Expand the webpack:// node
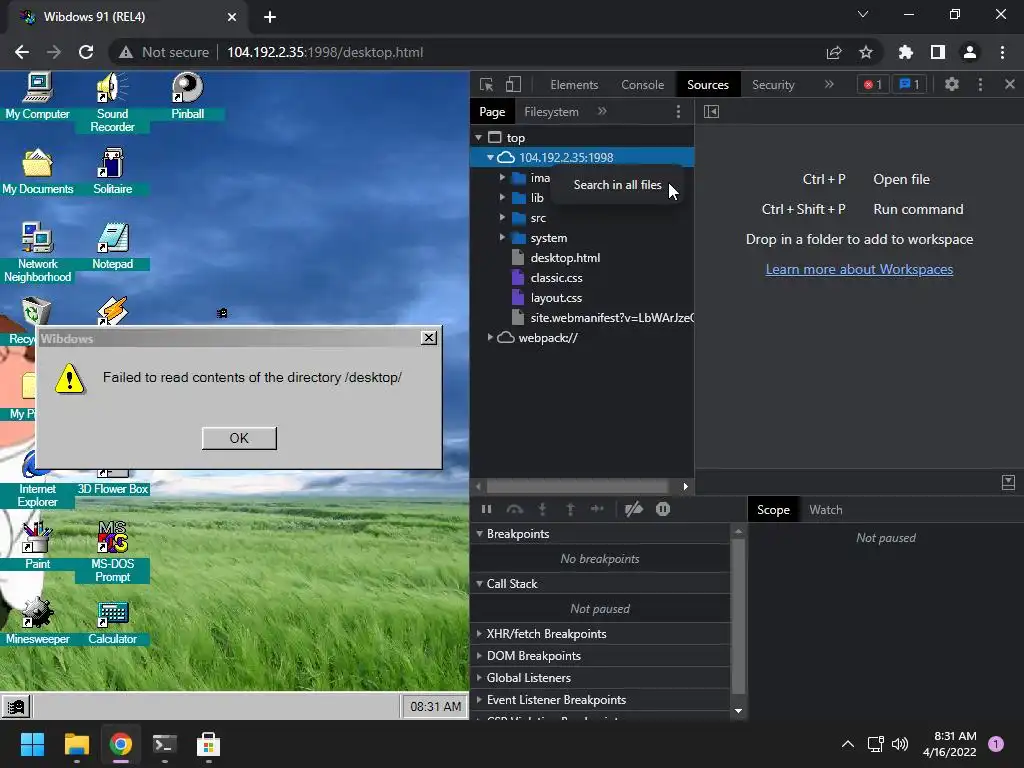Screen dimensions: 1024x768 click(490, 338)
